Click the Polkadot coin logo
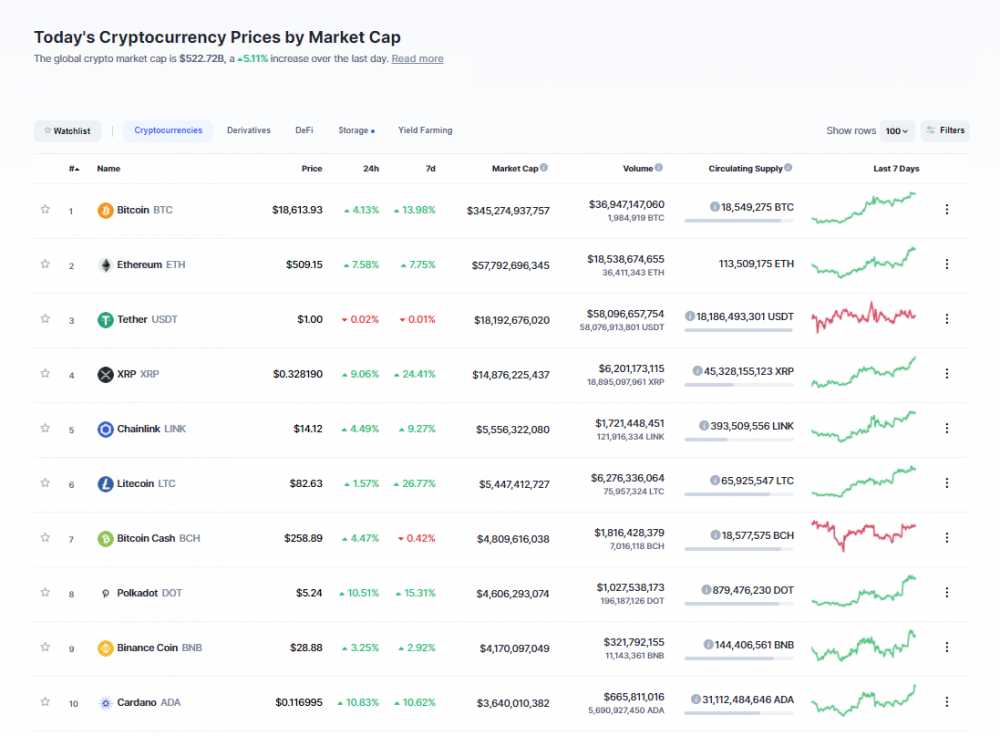Image resolution: width=1000 pixels, height=736 pixels. (105, 593)
